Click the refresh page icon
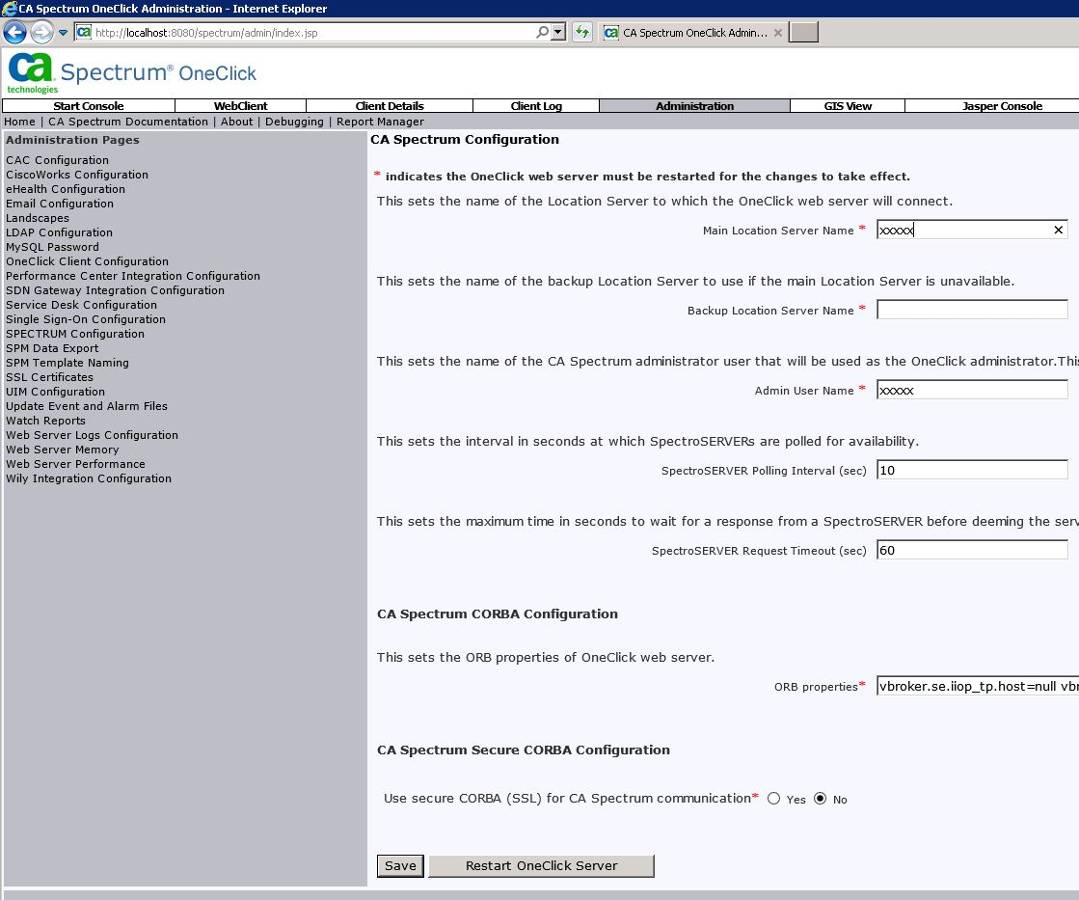Screen dimensions: 1079x900 582,32
